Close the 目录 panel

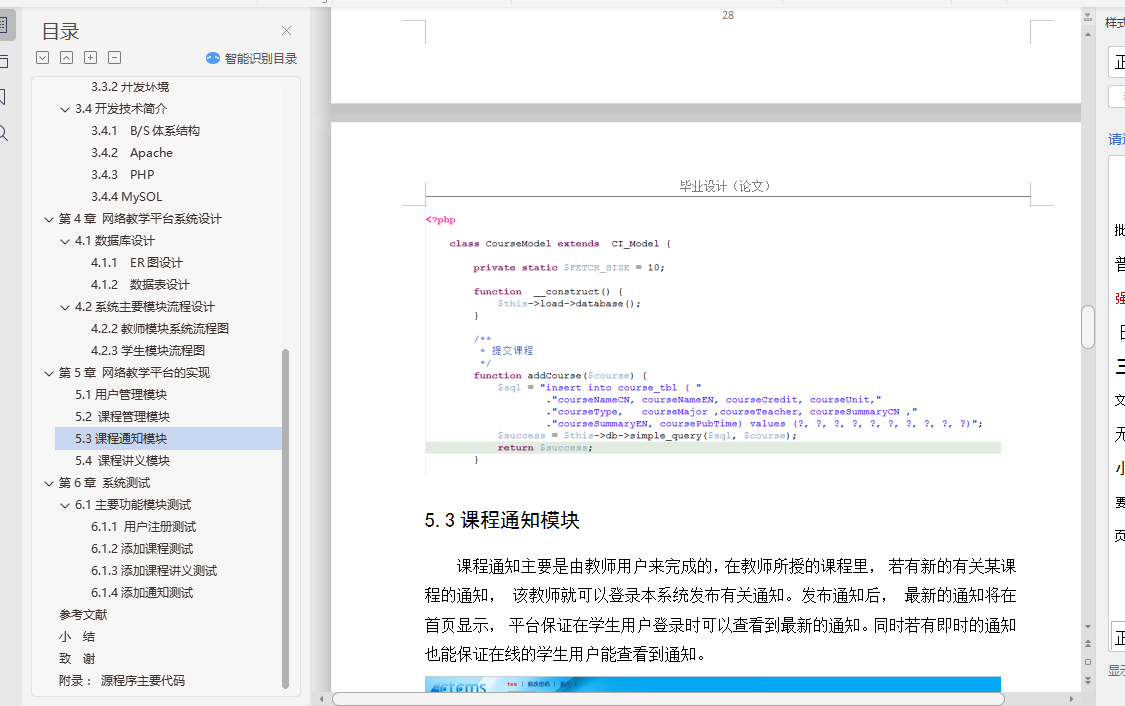click(x=286, y=30)
